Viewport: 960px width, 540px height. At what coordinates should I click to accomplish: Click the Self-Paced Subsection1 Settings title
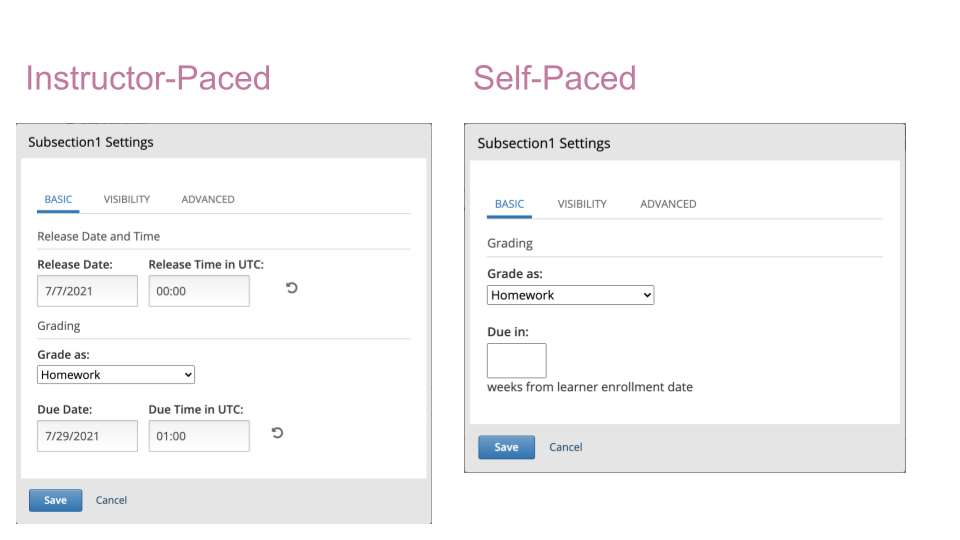click(x=543, y=143)
